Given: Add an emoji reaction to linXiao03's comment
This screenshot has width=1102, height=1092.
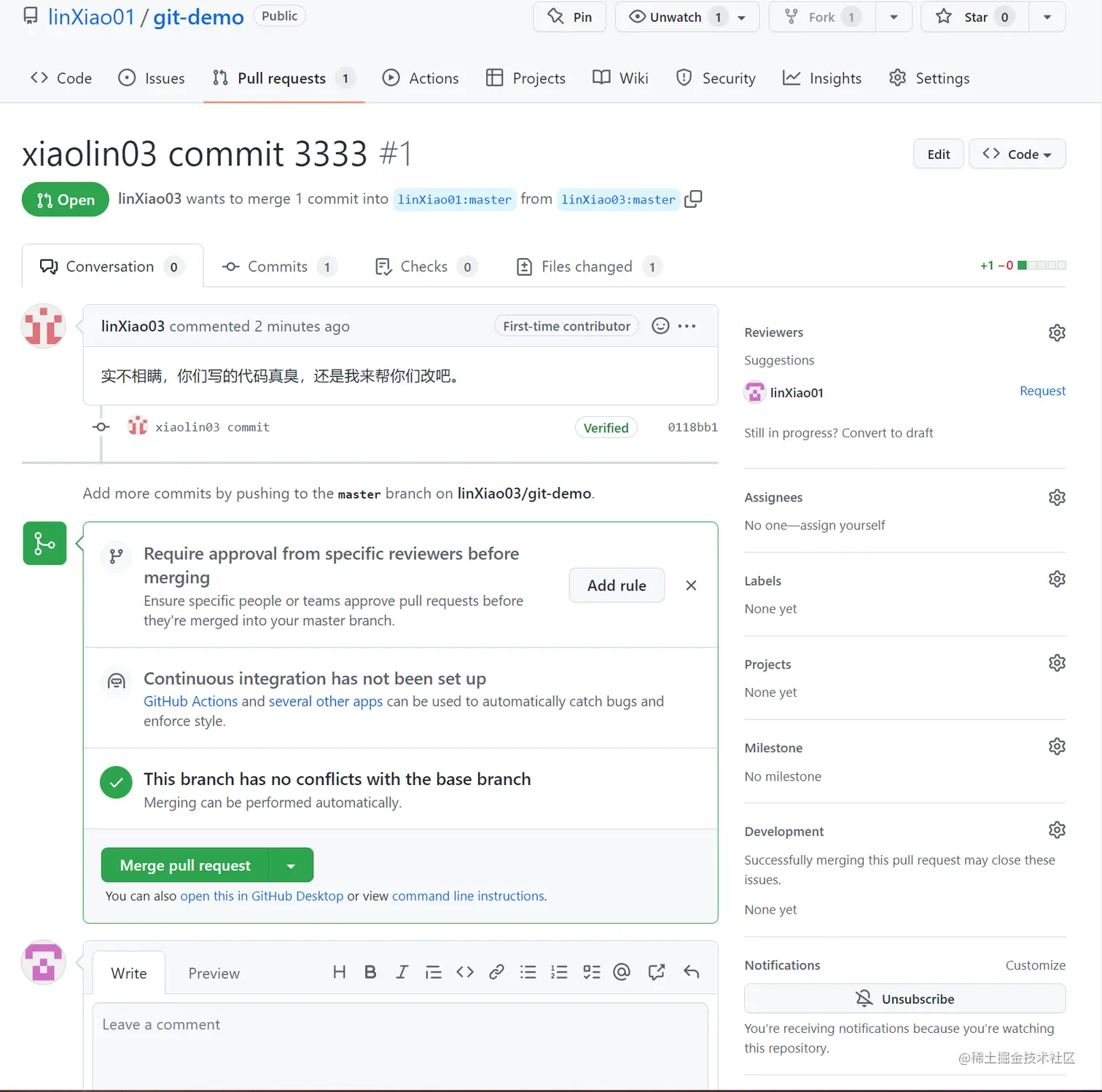Looking at the screenshot, I should [x=660, y=326].
